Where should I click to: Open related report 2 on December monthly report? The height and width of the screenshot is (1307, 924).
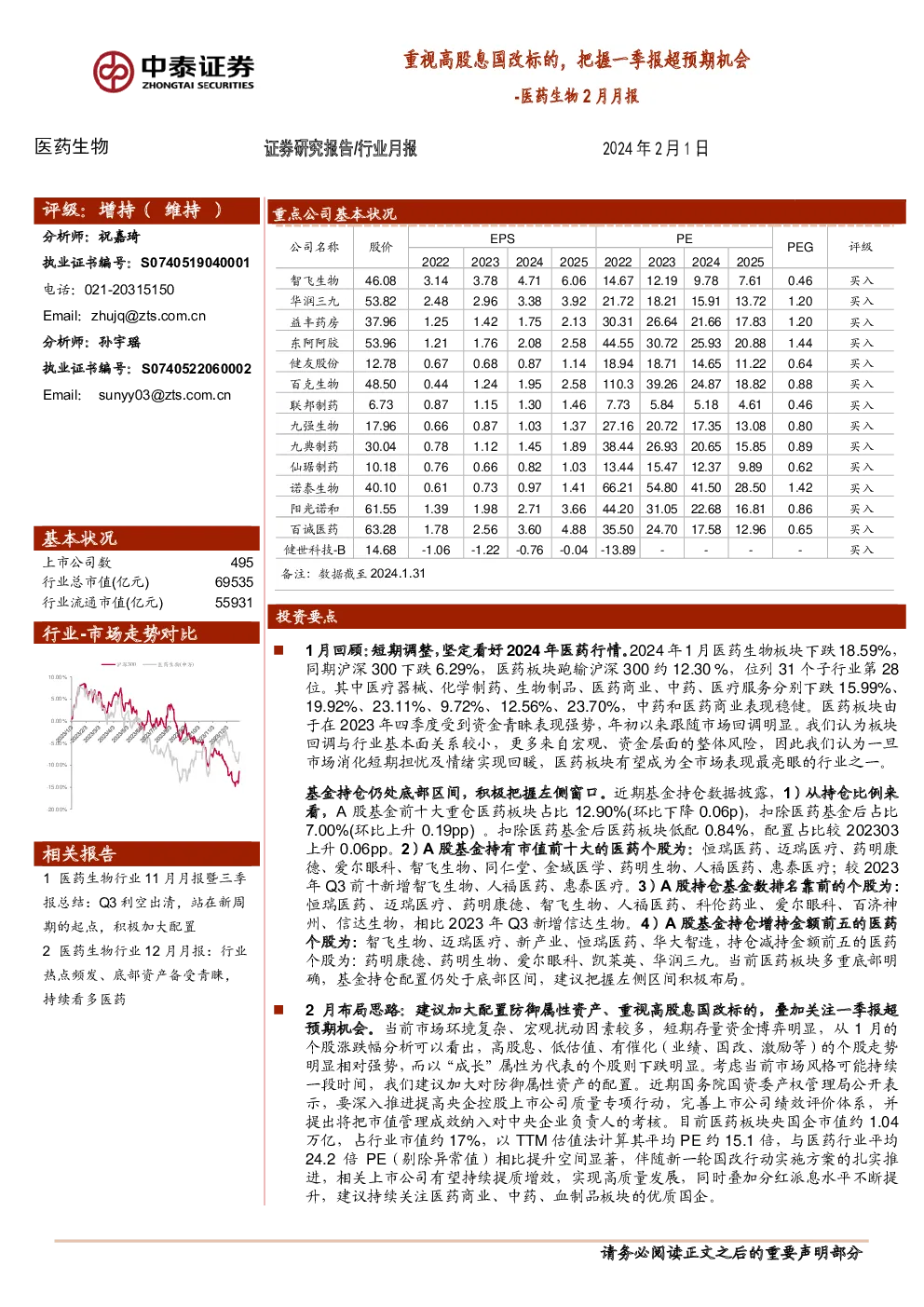coord(144,974)
